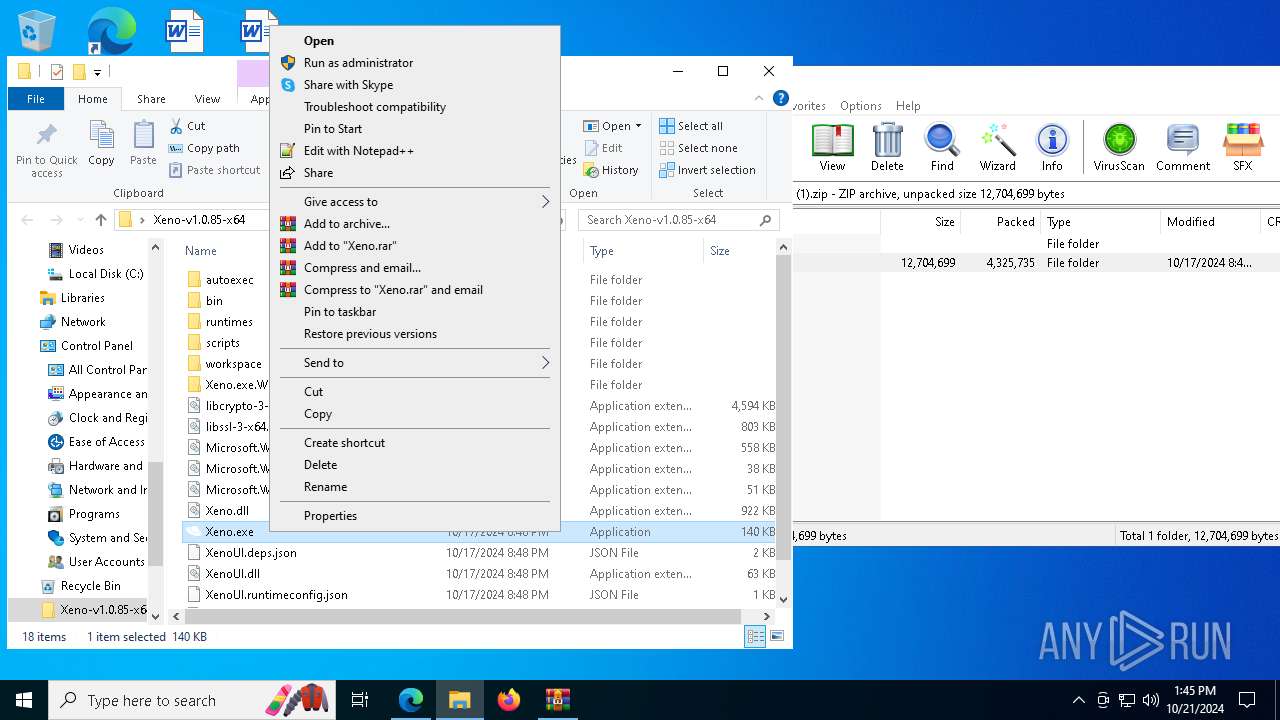Click WinRAR taskbar icon

pyautogui.click(x=558, y=700)
